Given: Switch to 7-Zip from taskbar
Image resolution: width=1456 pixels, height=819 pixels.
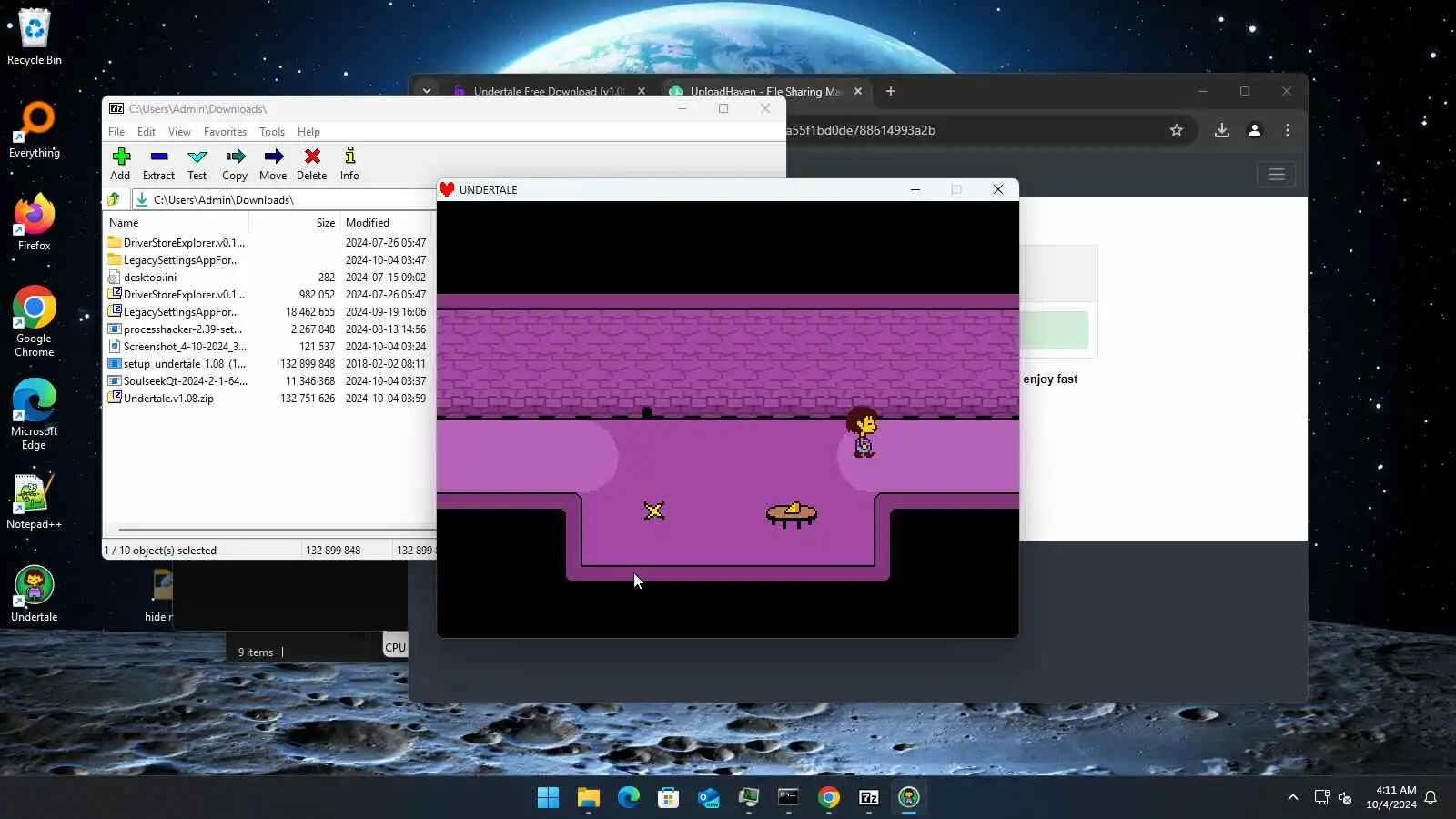Looking at the screenshot, I should coord(869,798).
